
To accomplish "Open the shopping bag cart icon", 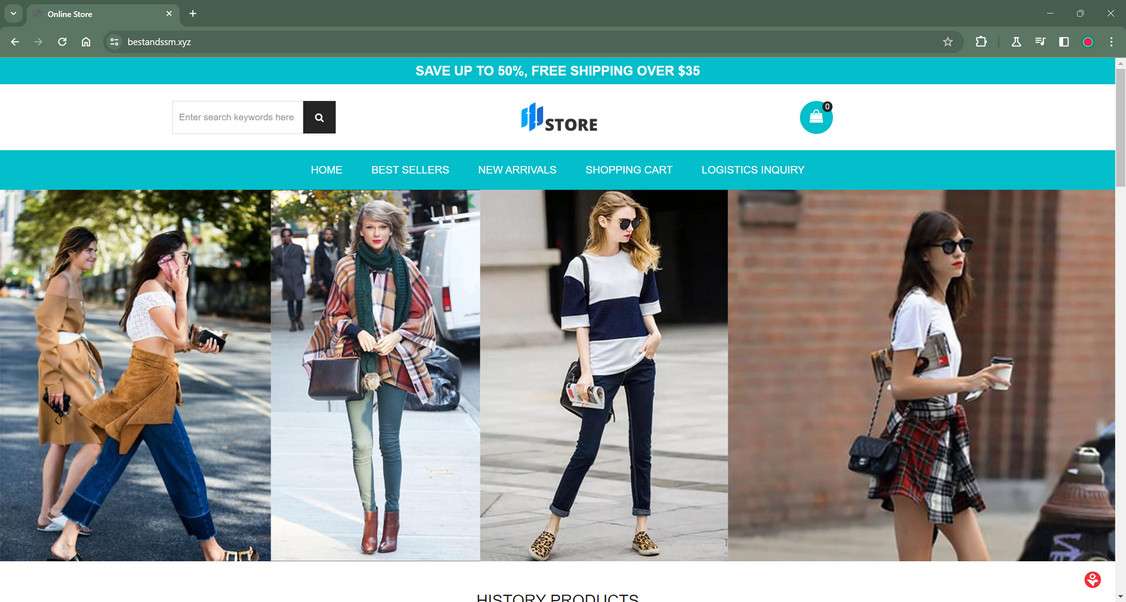I will point(816,117).
